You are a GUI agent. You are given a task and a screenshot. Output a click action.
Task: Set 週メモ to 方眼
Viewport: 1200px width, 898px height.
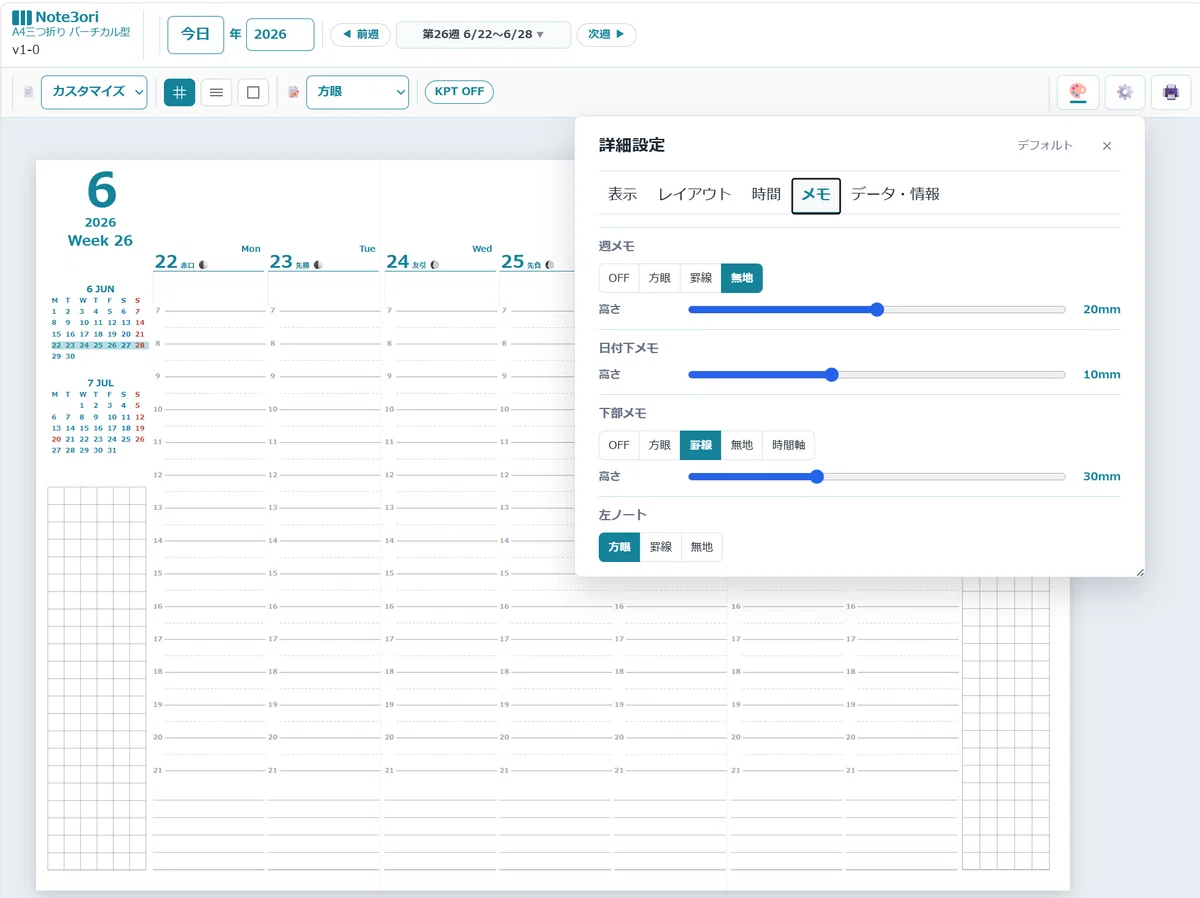(659, 278)
